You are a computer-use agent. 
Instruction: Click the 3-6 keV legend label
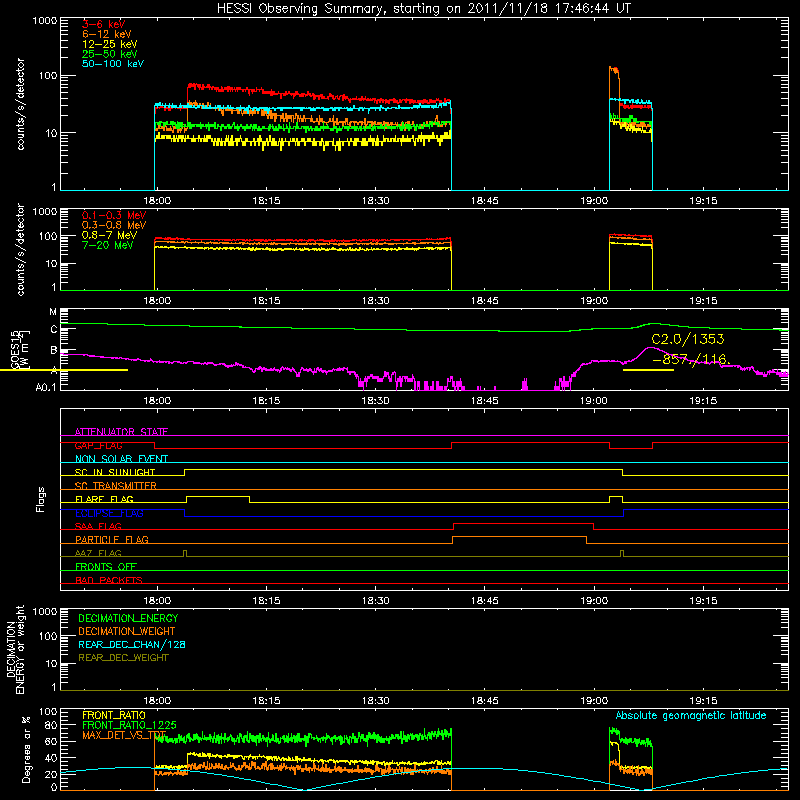coord(104,24)
